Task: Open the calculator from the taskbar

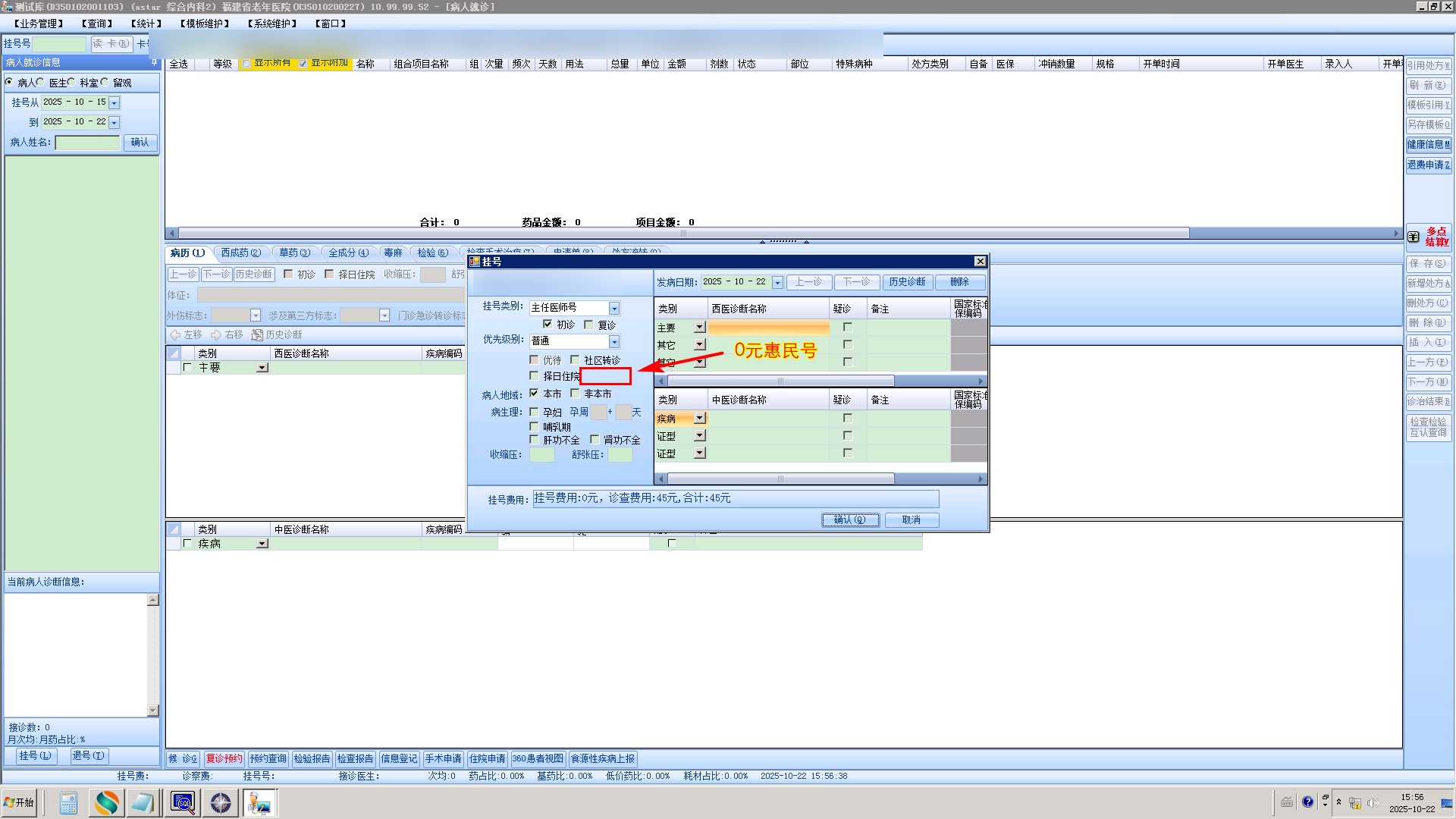Action: [68, 802]
